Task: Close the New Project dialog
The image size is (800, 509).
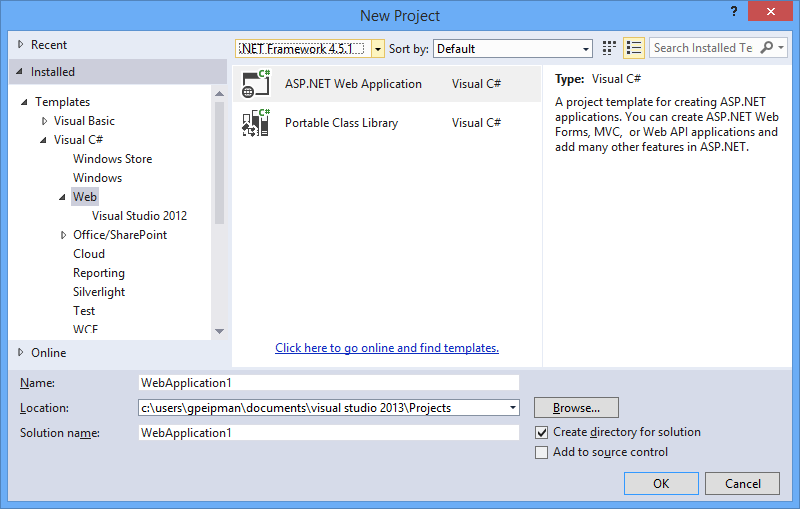Action: coord(770,11)
